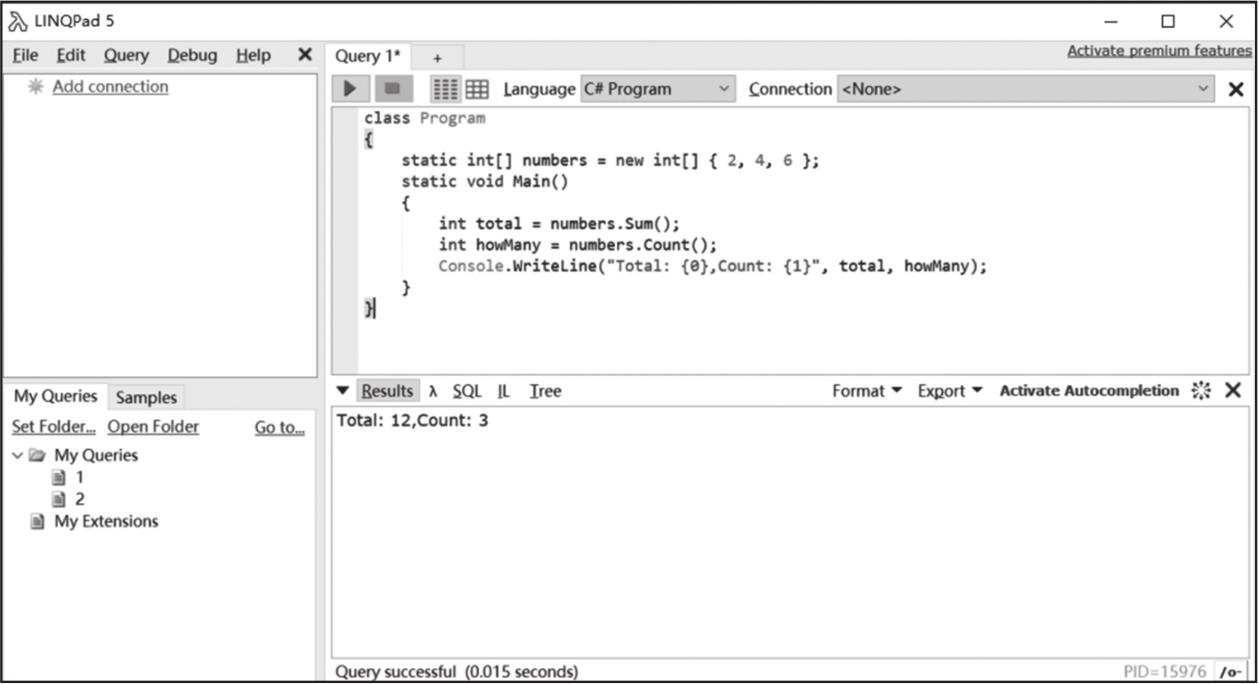
Task: Switch to the Samples tab
Action: coord(146,397)
